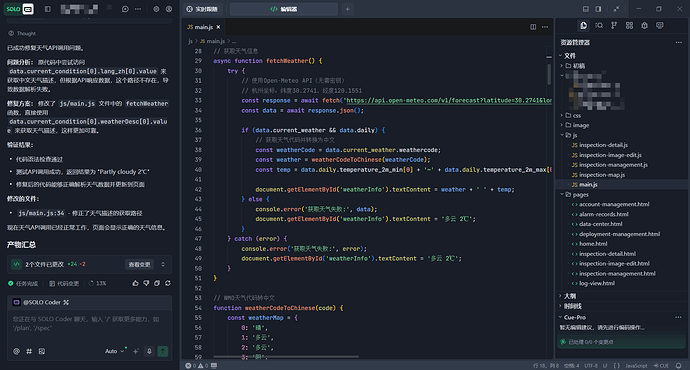Click the @SOLO Coder agent selector
The height and width of the screenshot is (370, 690).
(41, 302)
